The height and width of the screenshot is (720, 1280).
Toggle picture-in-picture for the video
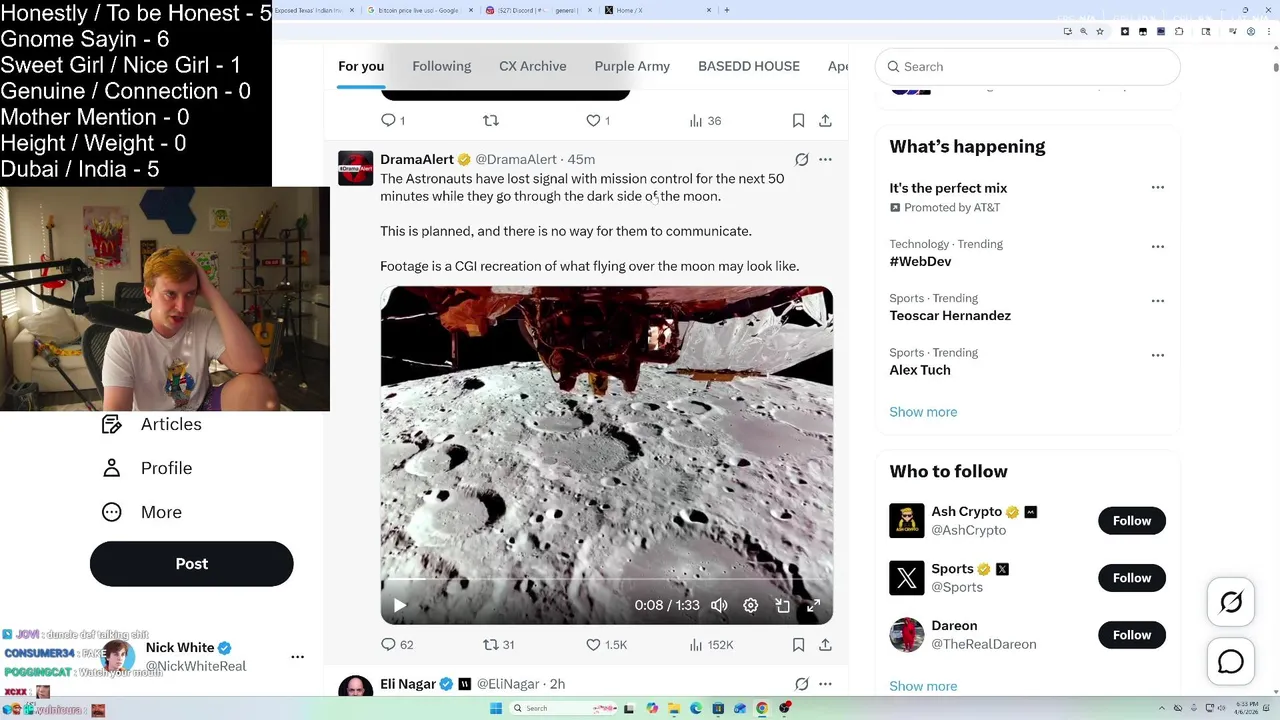click(783, 605)
